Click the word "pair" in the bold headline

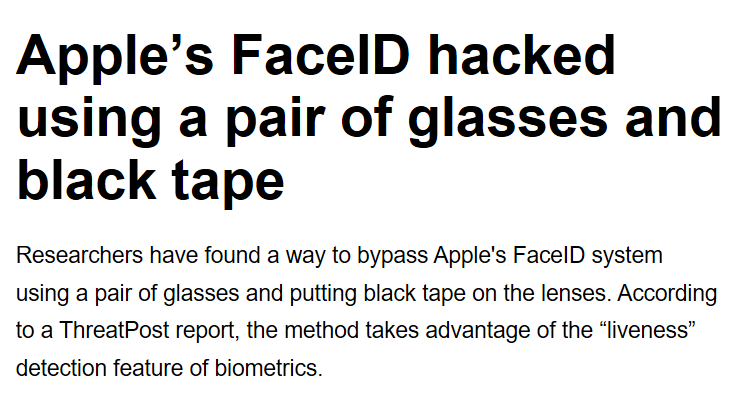(x=276, y=121)
